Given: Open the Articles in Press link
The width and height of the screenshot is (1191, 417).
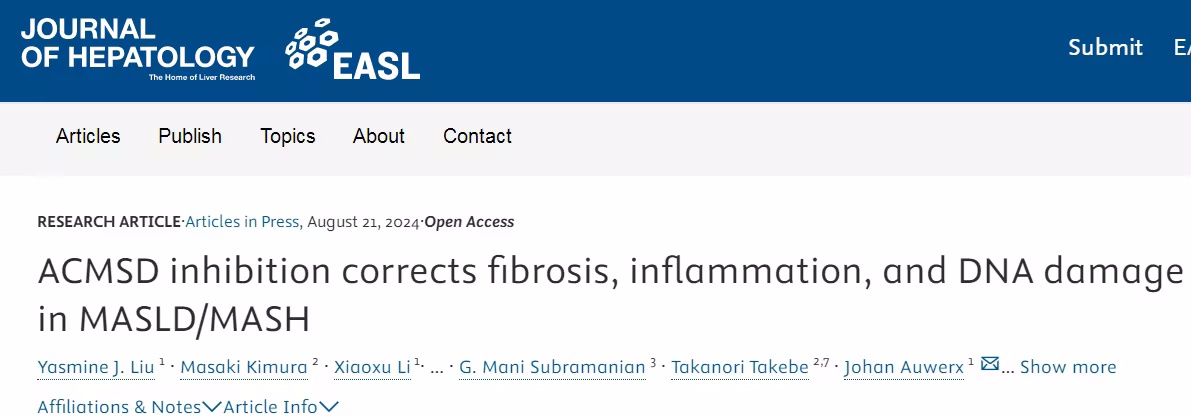Looking at the screenshot, I should [242, 221].
